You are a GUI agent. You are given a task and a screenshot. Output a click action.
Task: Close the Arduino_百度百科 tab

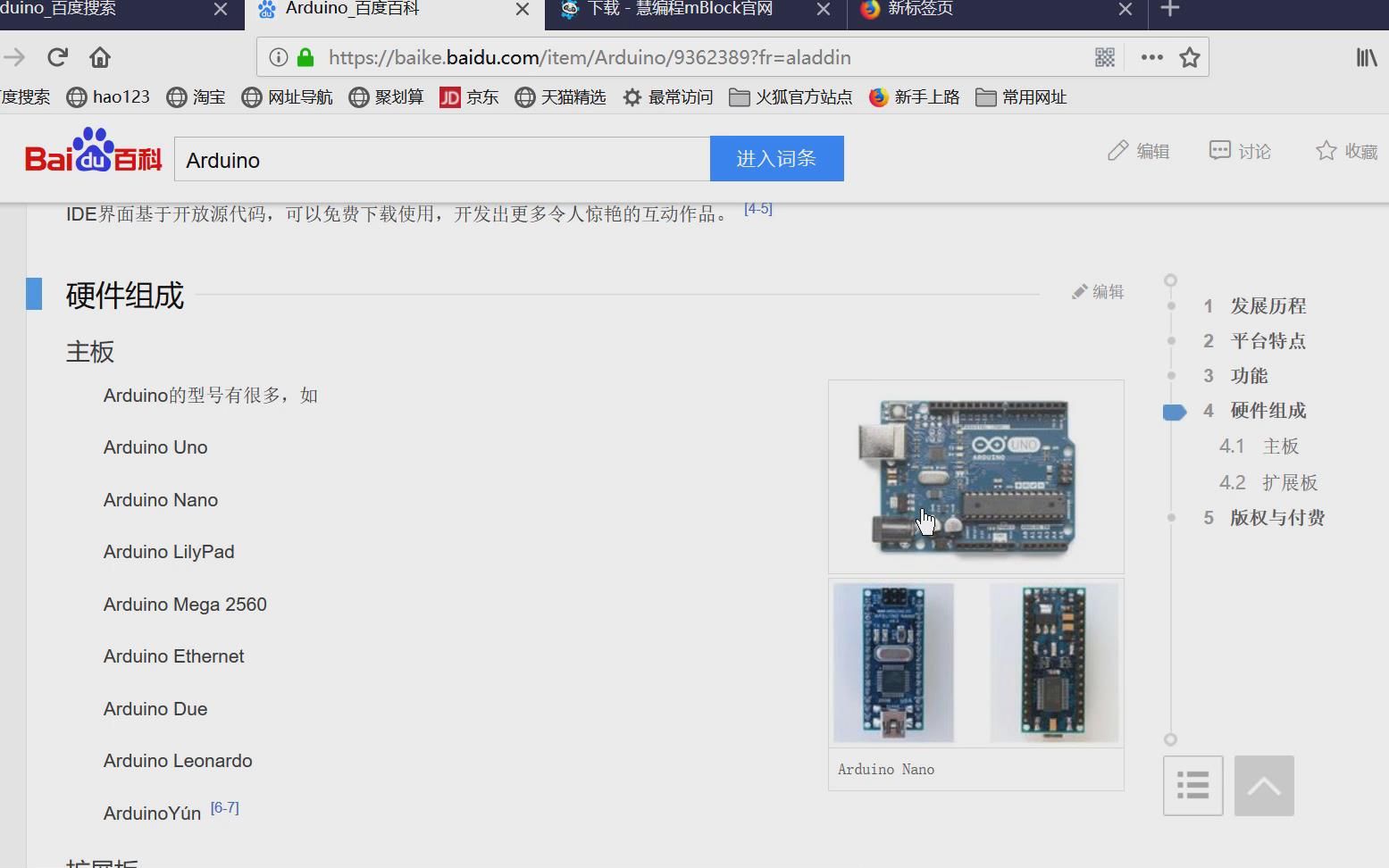click(523, 9)
